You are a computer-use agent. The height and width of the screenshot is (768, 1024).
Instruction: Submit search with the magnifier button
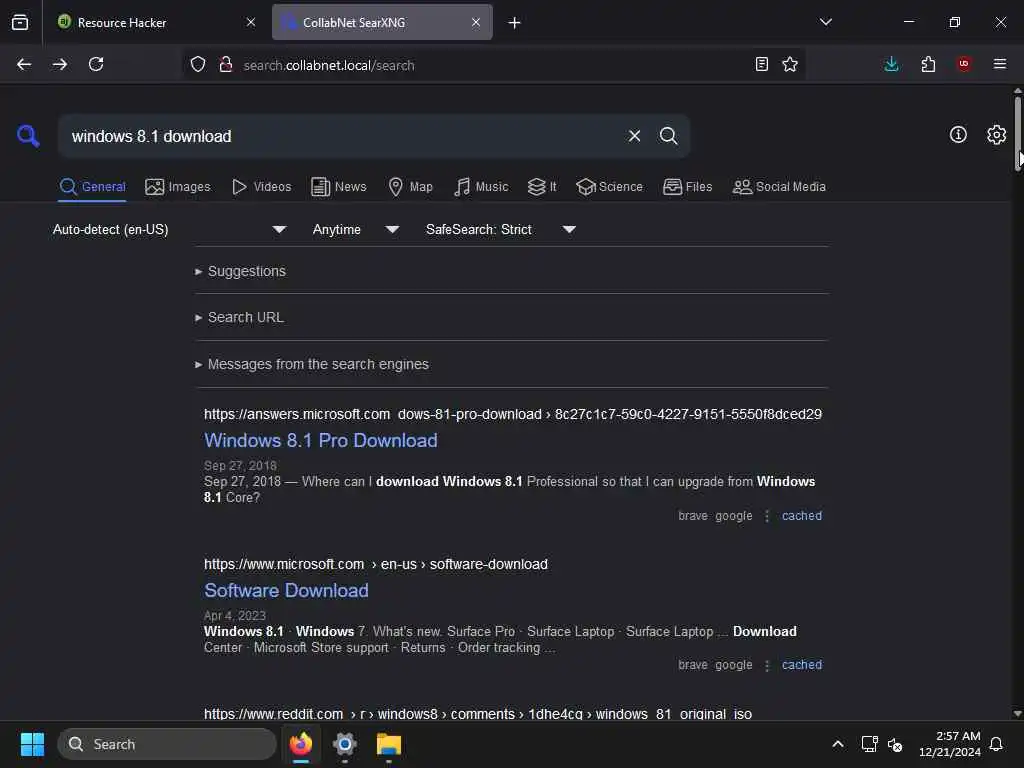[668, 136]
